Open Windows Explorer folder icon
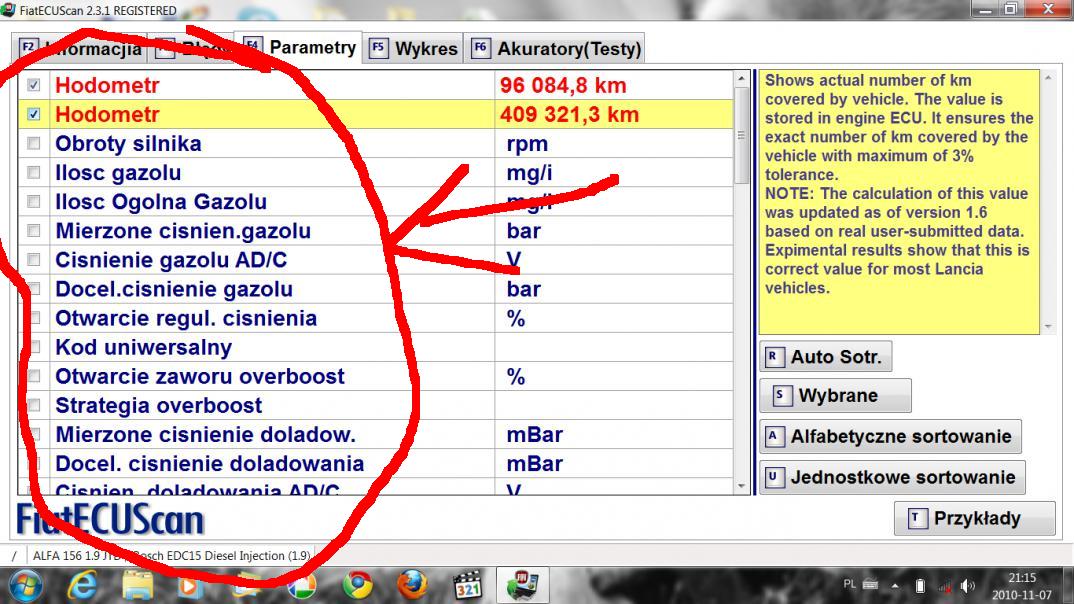1074x604 pixels. (x=137, y=585)
